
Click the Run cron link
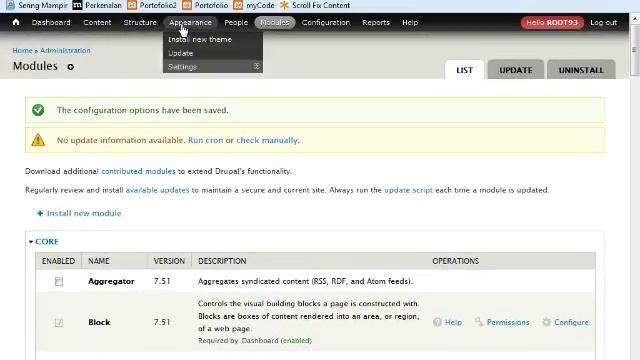tap(205, 140)
